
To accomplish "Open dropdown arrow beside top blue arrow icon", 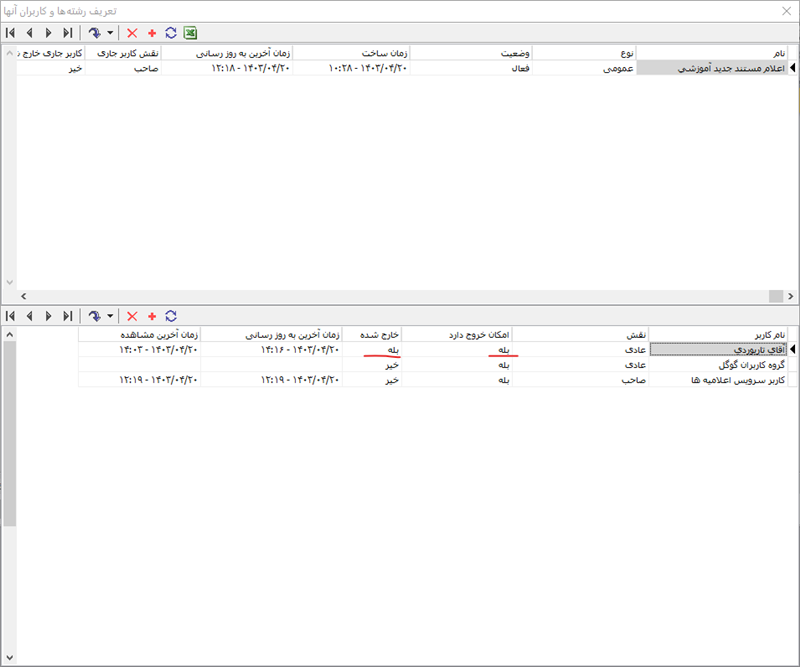I will coord(110,33).
